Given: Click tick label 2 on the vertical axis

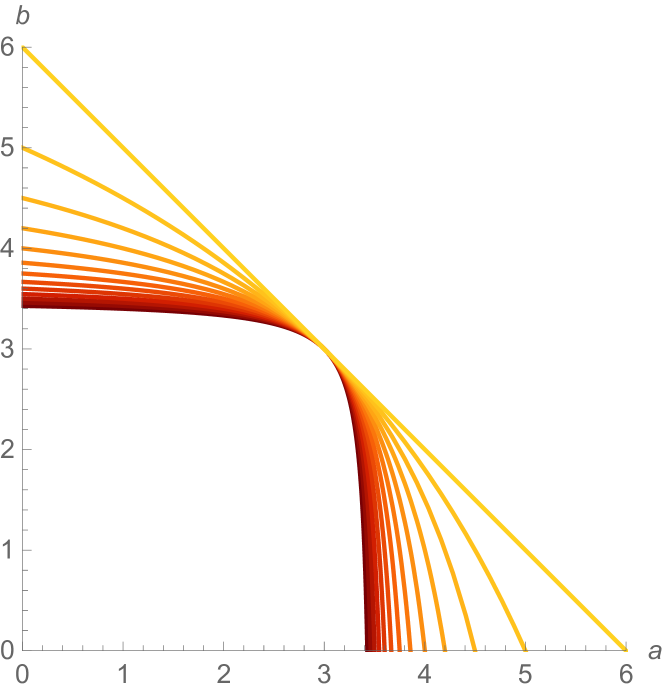Looking at the screenshot, I should click(x=7, y=449).
